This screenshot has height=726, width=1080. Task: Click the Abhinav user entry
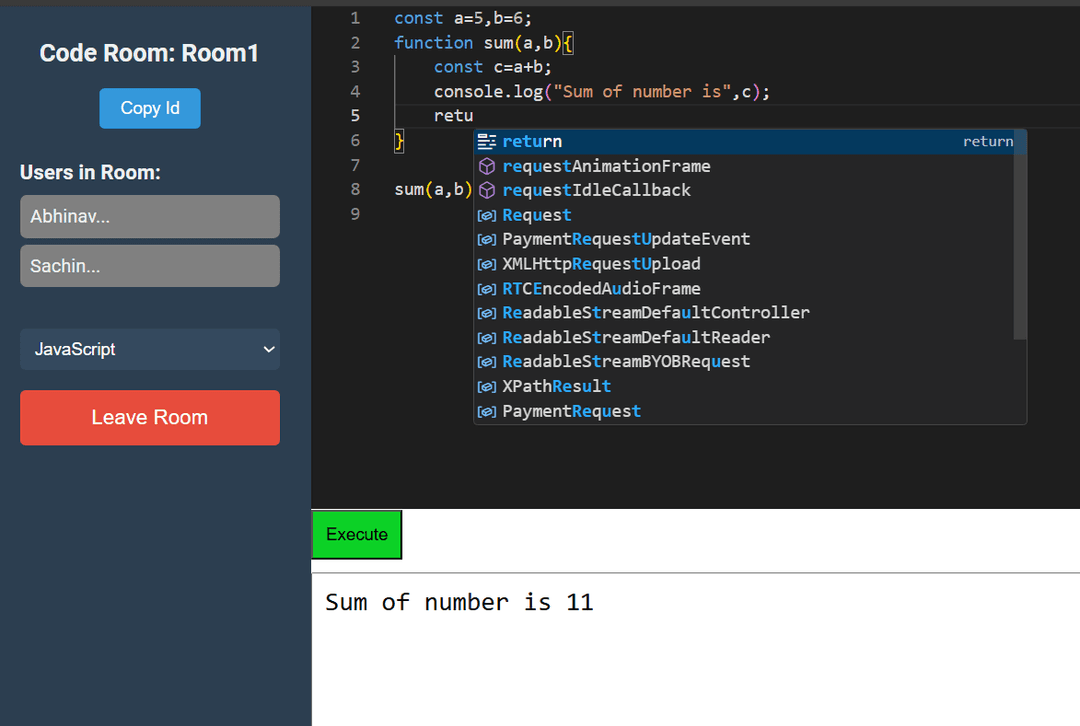150,216
